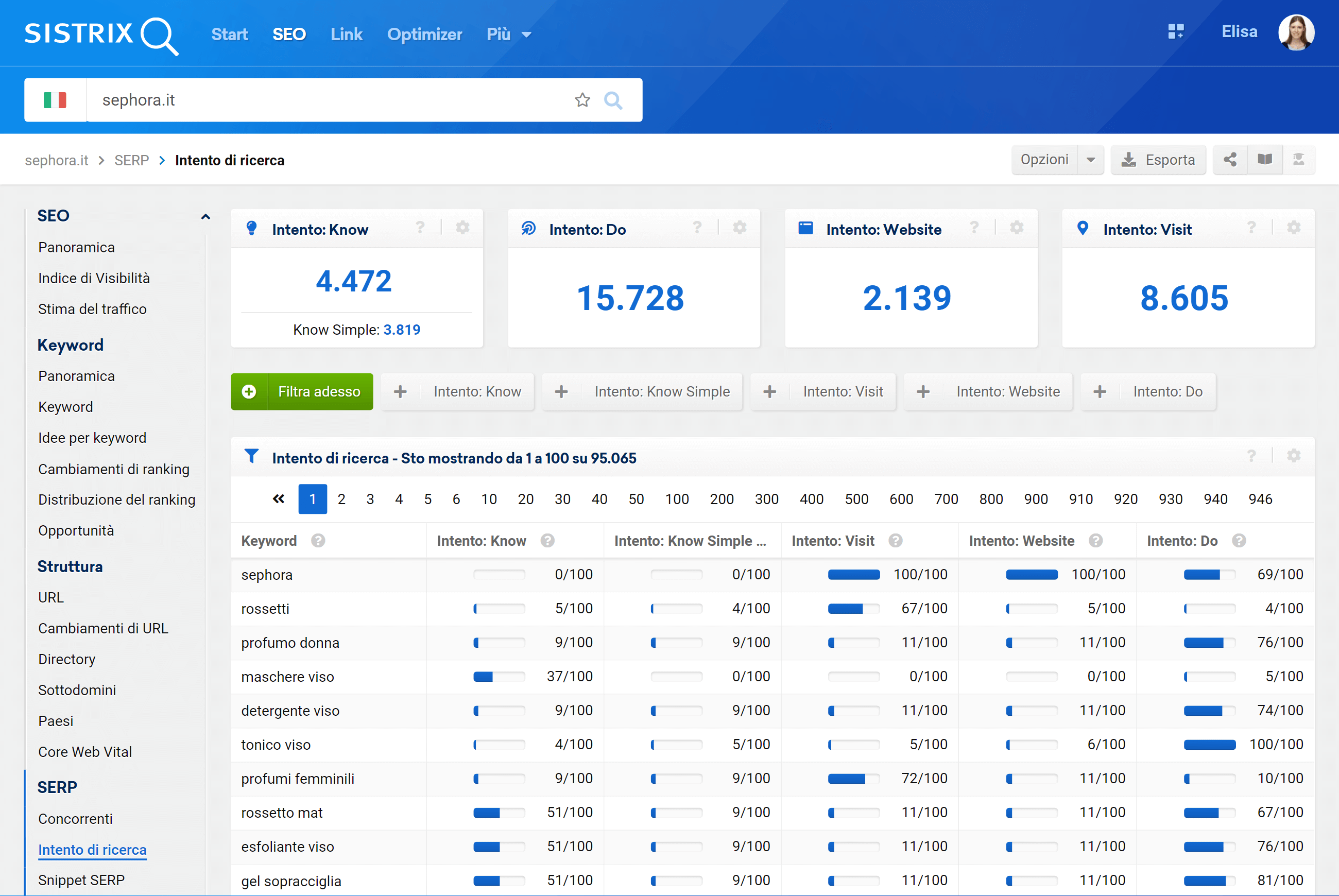The image size is (1339, 896).
Task: Click the keyword 'rossetto mat'
Action: click(282, 813)
